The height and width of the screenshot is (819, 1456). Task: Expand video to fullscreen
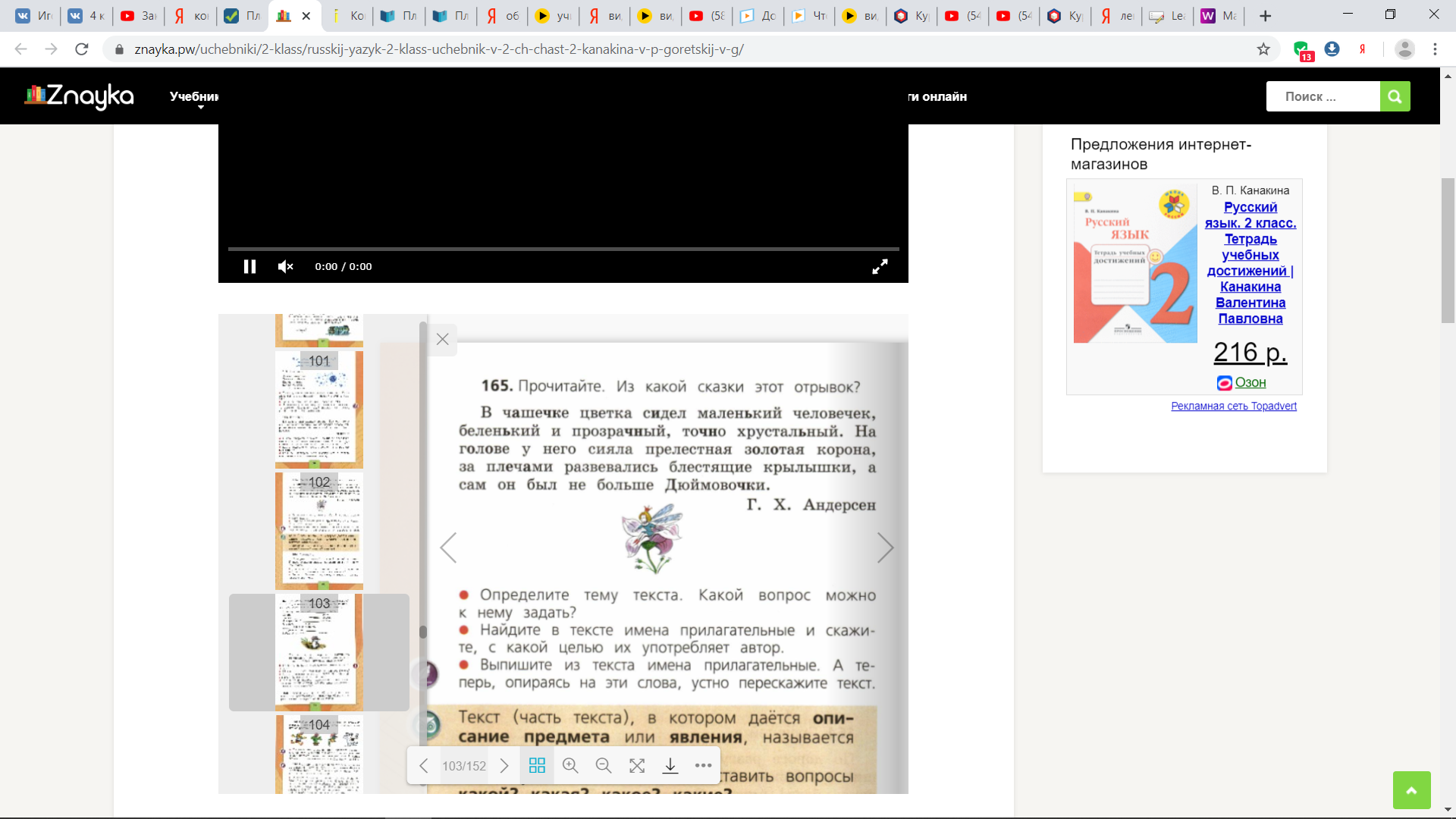(x=880, y=266)
